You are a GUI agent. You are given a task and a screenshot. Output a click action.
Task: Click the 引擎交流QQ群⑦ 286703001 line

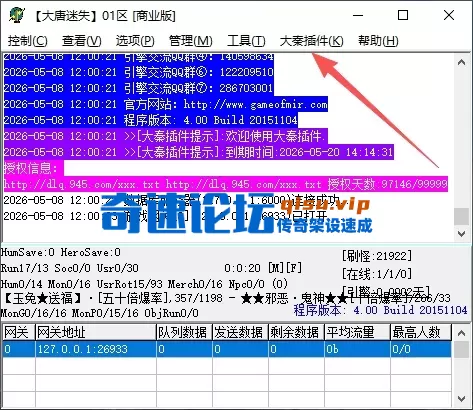pos(139,88)
